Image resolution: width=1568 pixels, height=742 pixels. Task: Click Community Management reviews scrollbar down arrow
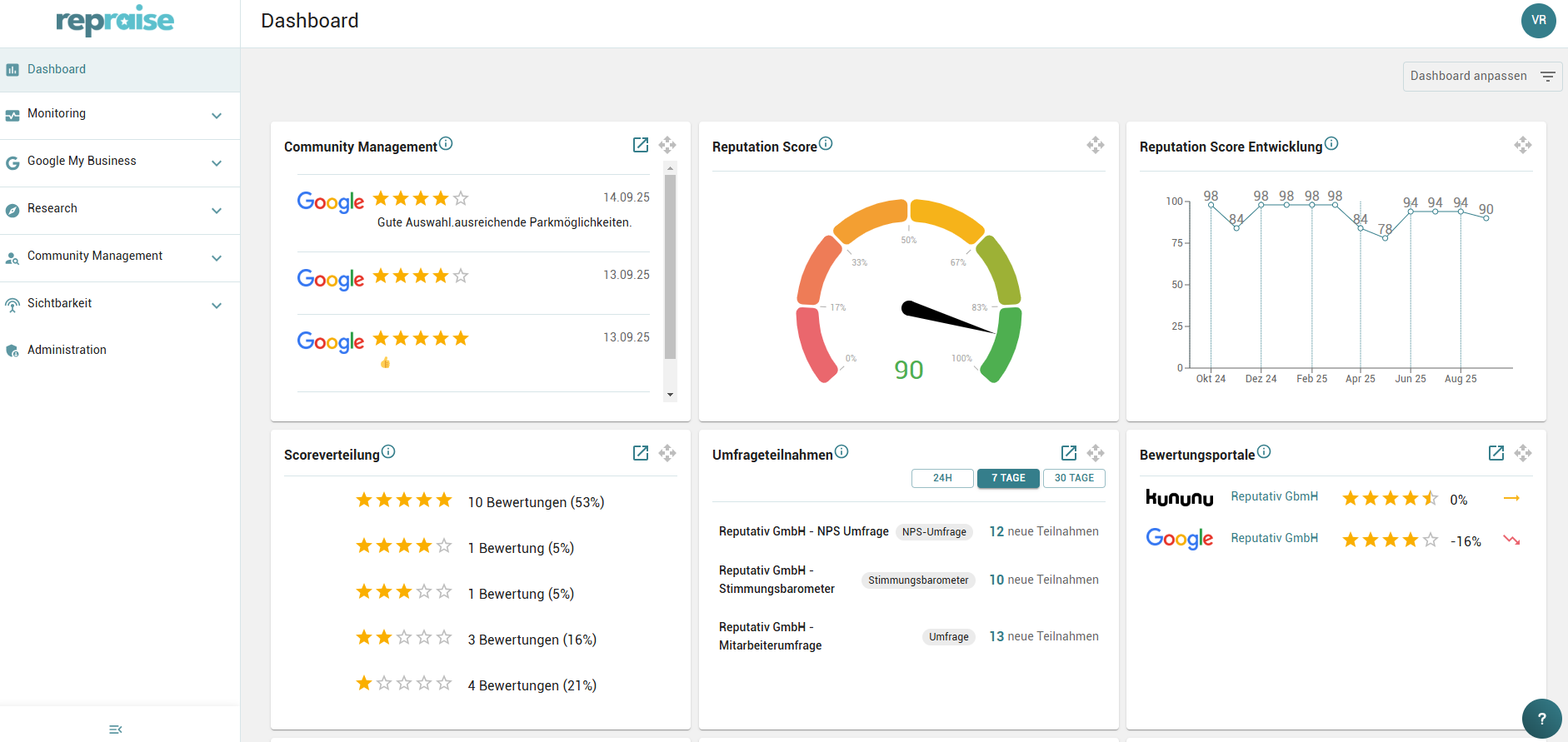(x=671, y=395)
